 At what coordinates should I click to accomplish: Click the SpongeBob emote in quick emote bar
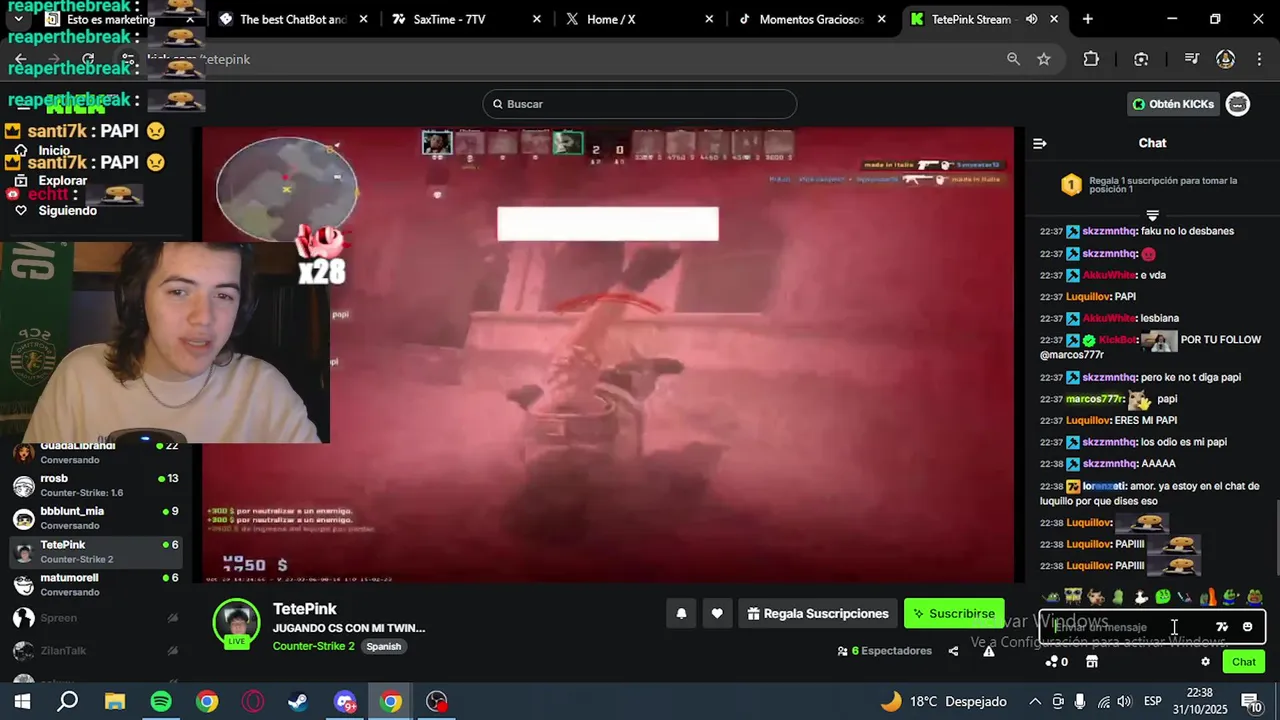(x=1074, y=597)
